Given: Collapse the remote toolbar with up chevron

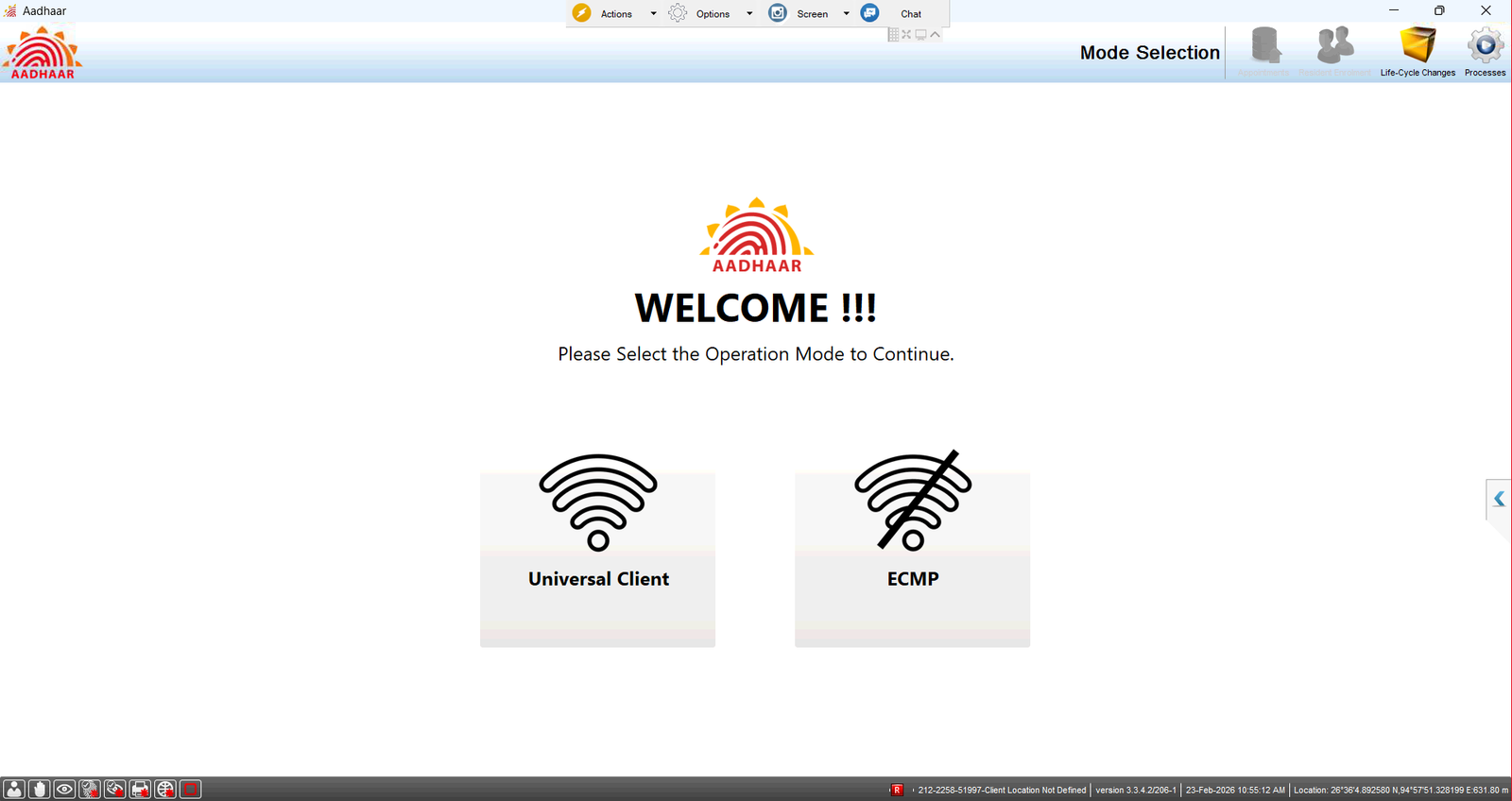Looking at the screenshot, I should click(935, 35).
